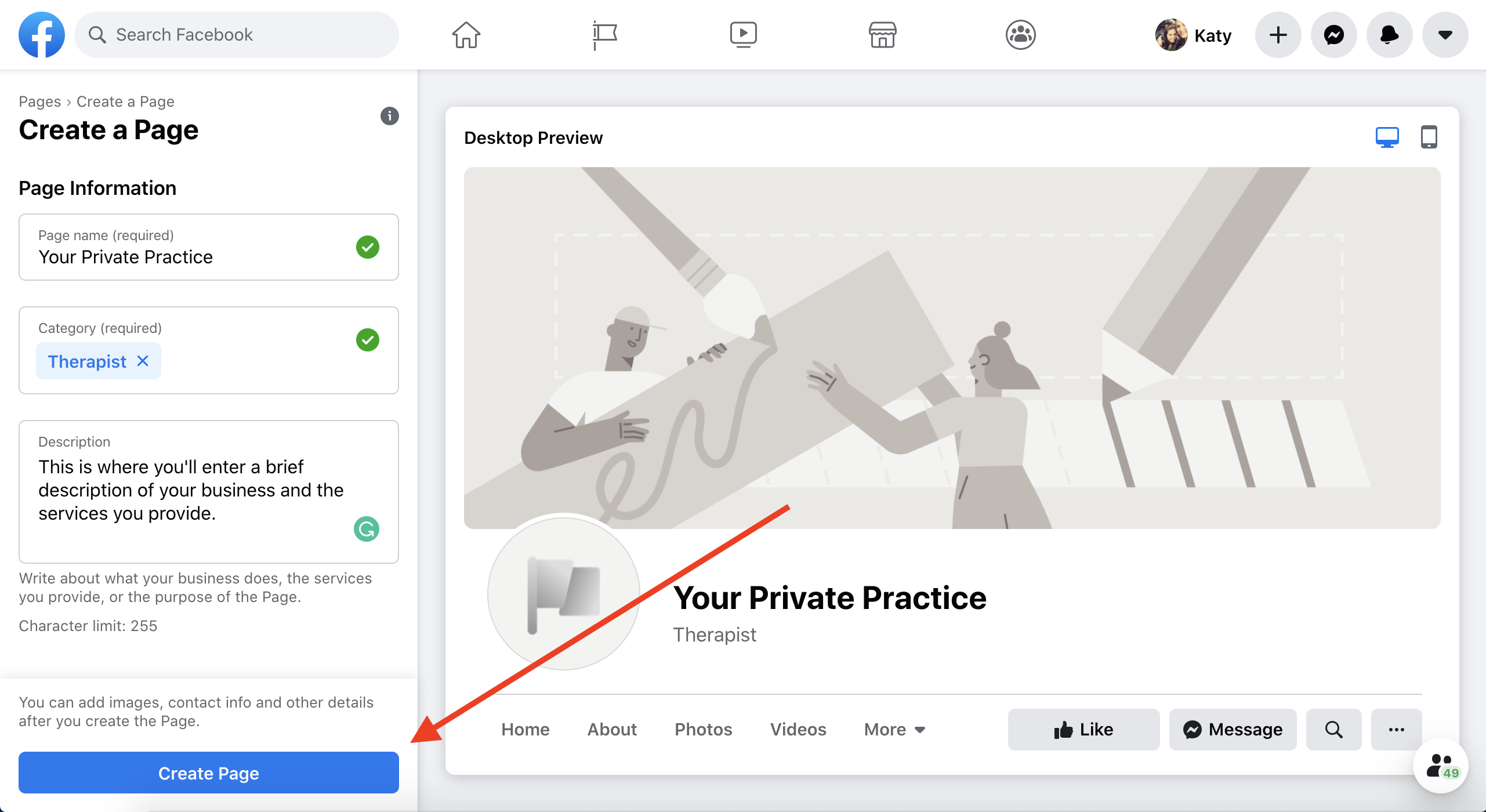Select the About tab in page preview
The height and width of the screenshot is (812, 1486).
click(x=612, y=729)
